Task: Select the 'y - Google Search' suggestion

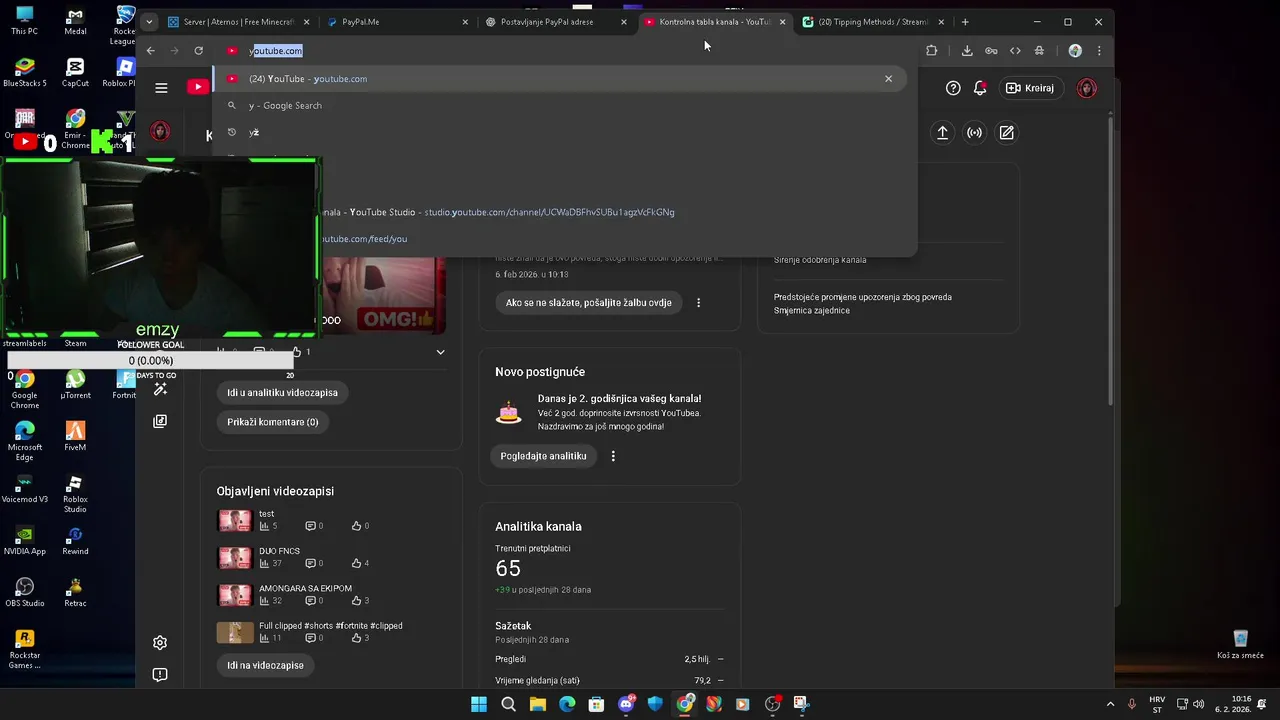Action: [x=558, y=105]
